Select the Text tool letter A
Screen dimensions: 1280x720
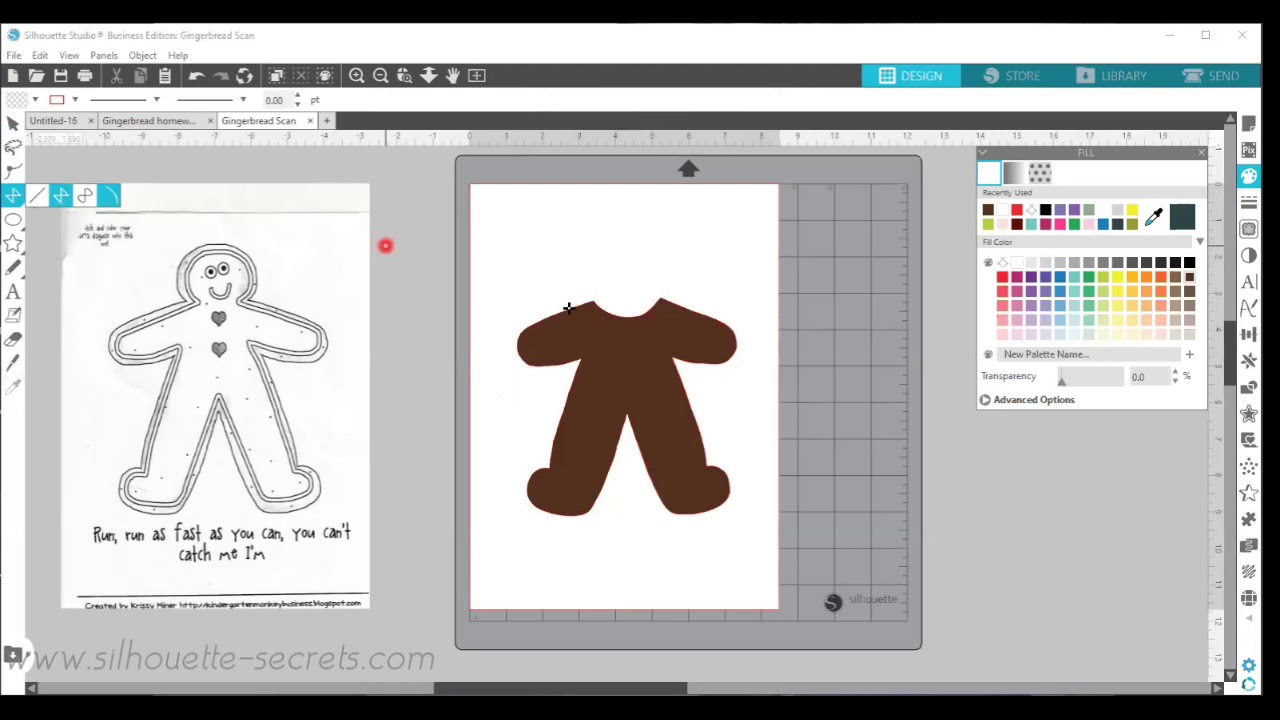coord(13,292)
